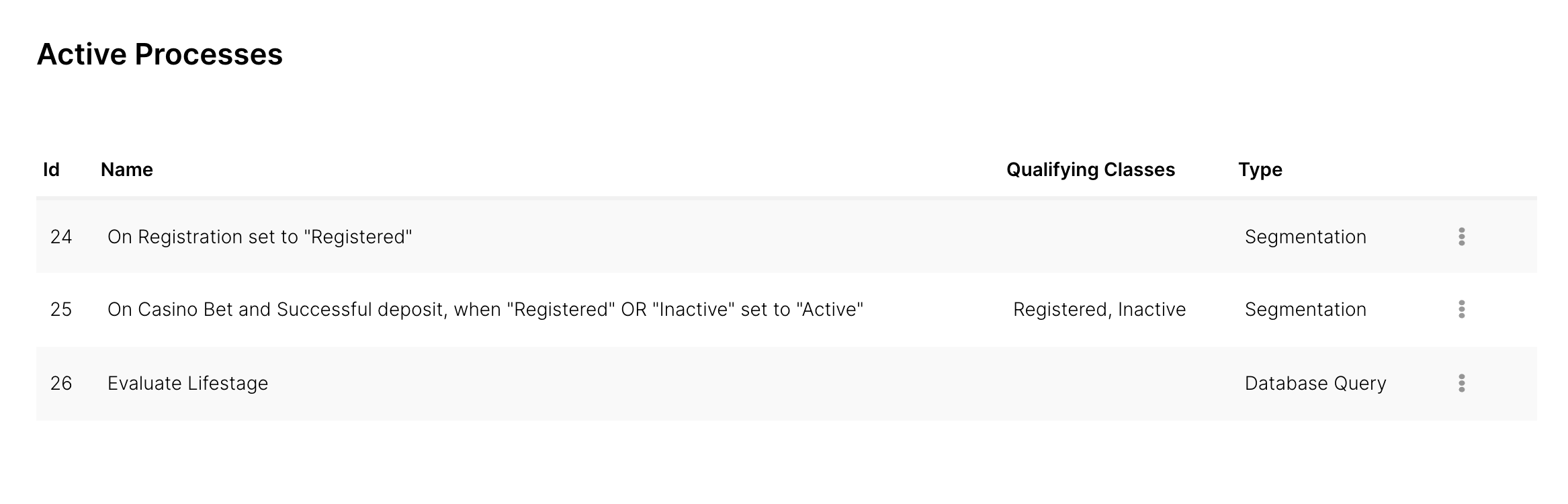
Task: Select the Casino Bet and deposit process name
Action: pyautogui.click(x=484, y=309)
